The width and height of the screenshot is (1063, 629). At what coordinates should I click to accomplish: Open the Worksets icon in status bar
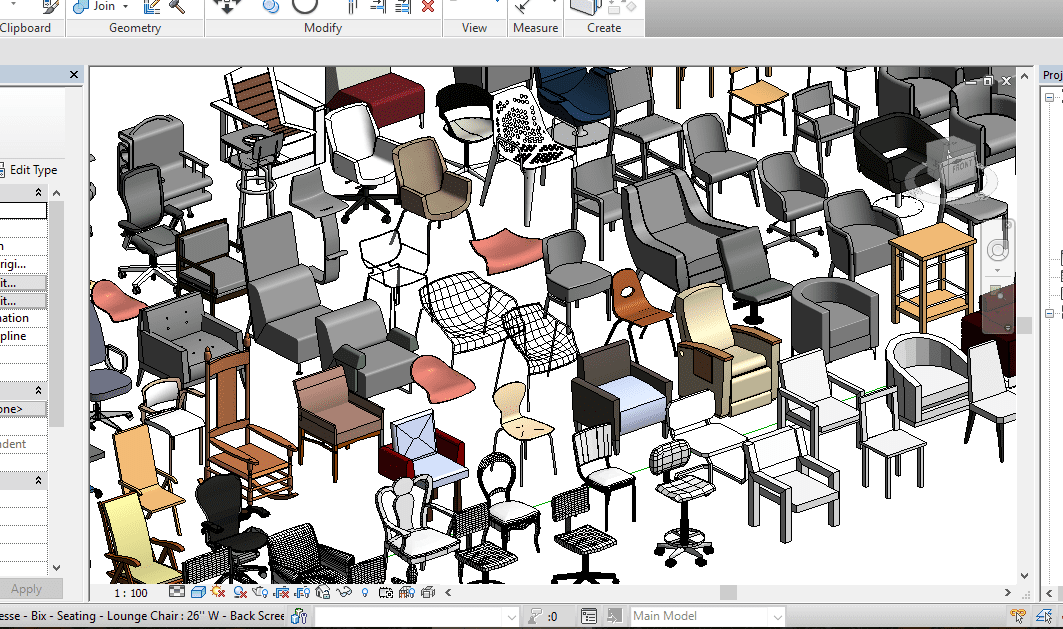coord(298,616)
